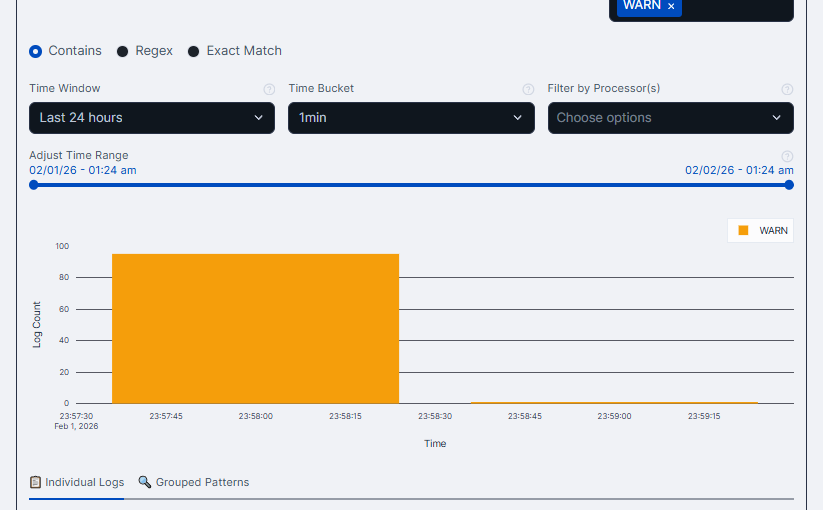Remove the WARN filter tag
Image resolution: width=823 pixels, height=510 pixels.
(671, 6)
